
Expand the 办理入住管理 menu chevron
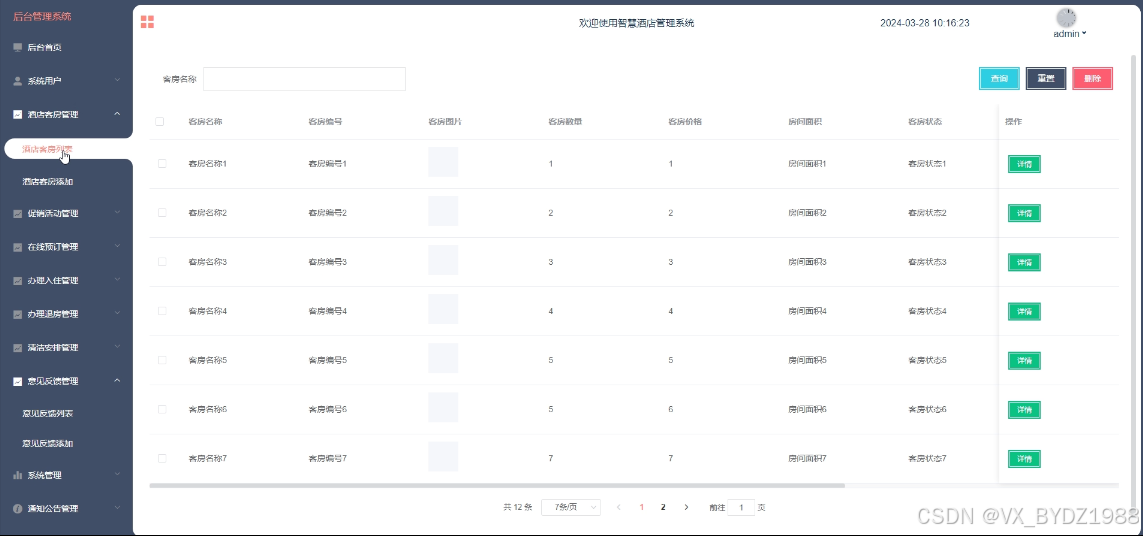pos(117,280)
